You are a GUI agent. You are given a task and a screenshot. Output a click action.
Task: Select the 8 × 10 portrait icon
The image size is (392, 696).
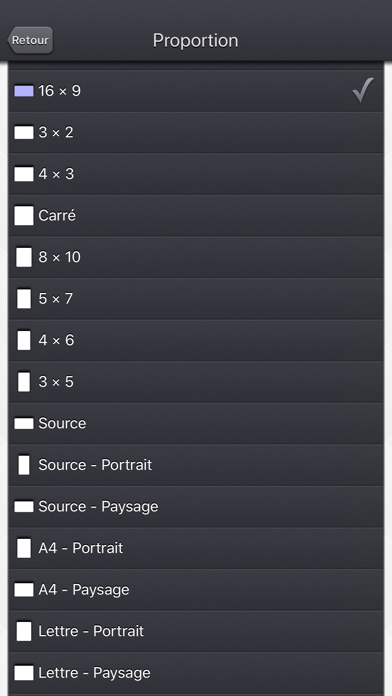coord(24,257)
